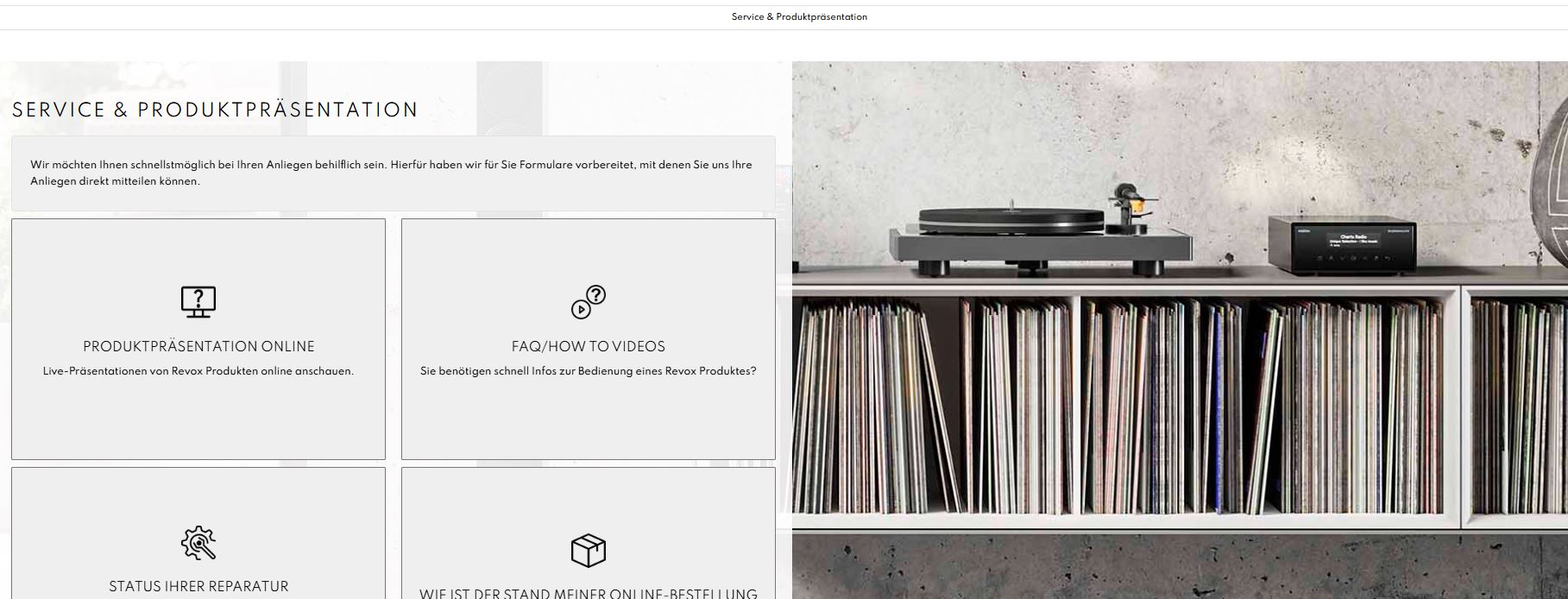Click the FAQ play-and-question icon
Screen dimensions: 1568x599
click(589, 302)
